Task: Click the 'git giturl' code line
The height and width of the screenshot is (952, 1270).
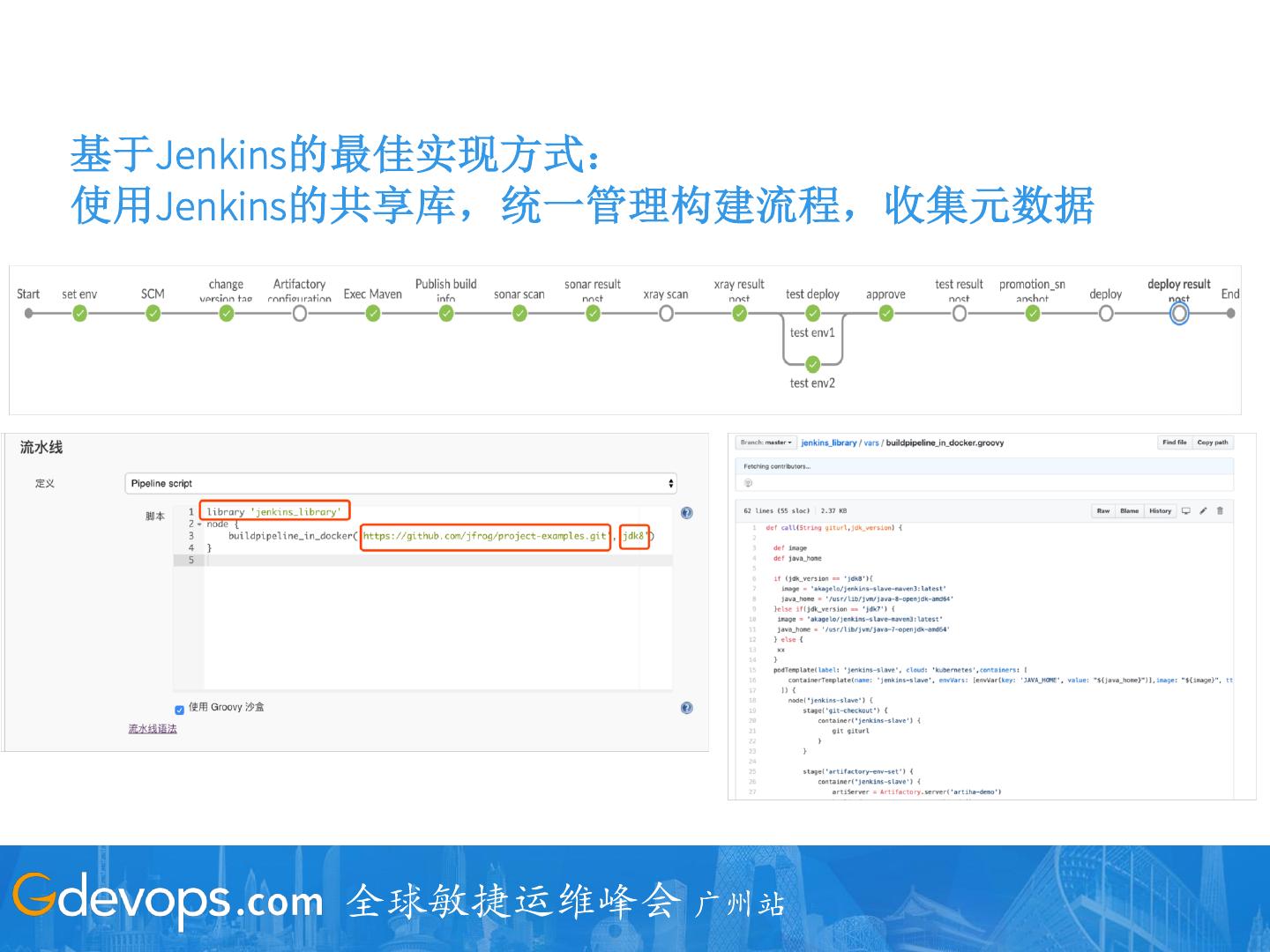Action: [850, 731]
